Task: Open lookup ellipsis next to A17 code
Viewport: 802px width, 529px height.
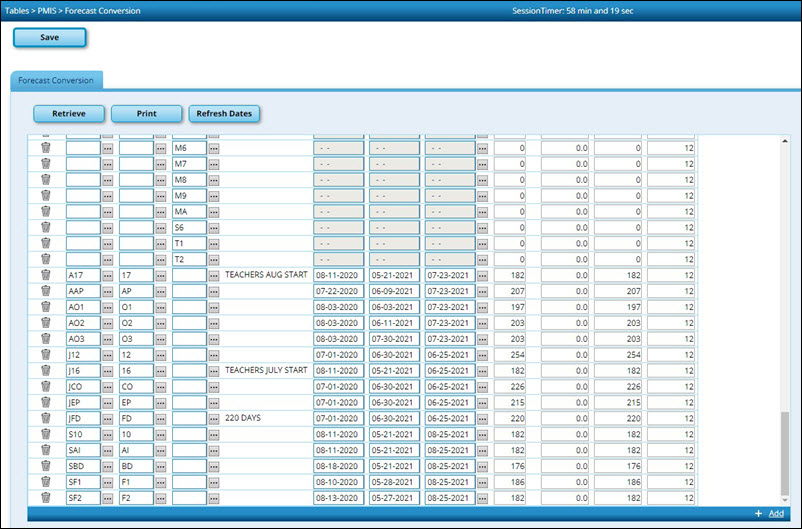Action: [x=108, y=275]
